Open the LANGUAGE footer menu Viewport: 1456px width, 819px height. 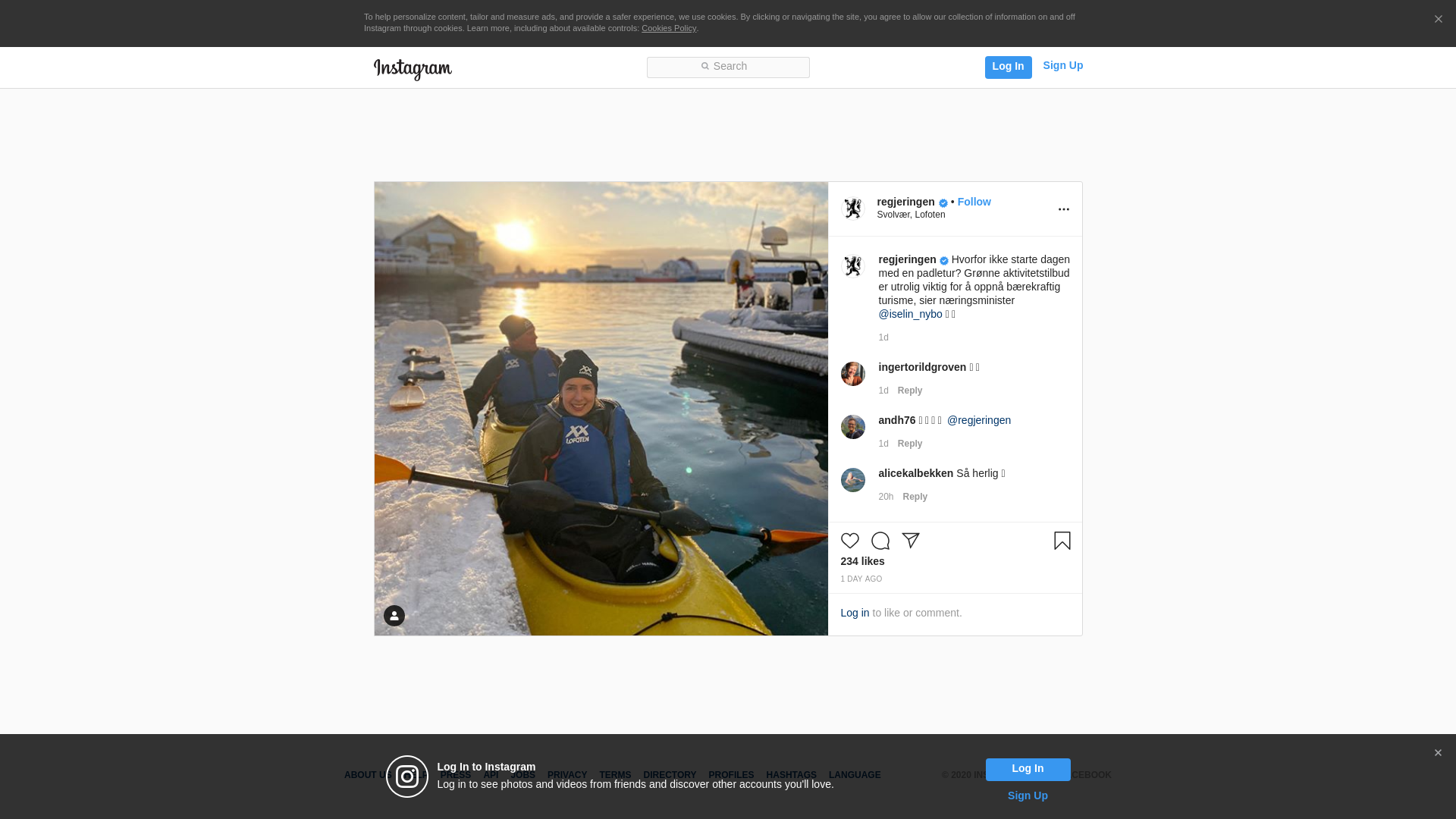[x=854, y=775]
